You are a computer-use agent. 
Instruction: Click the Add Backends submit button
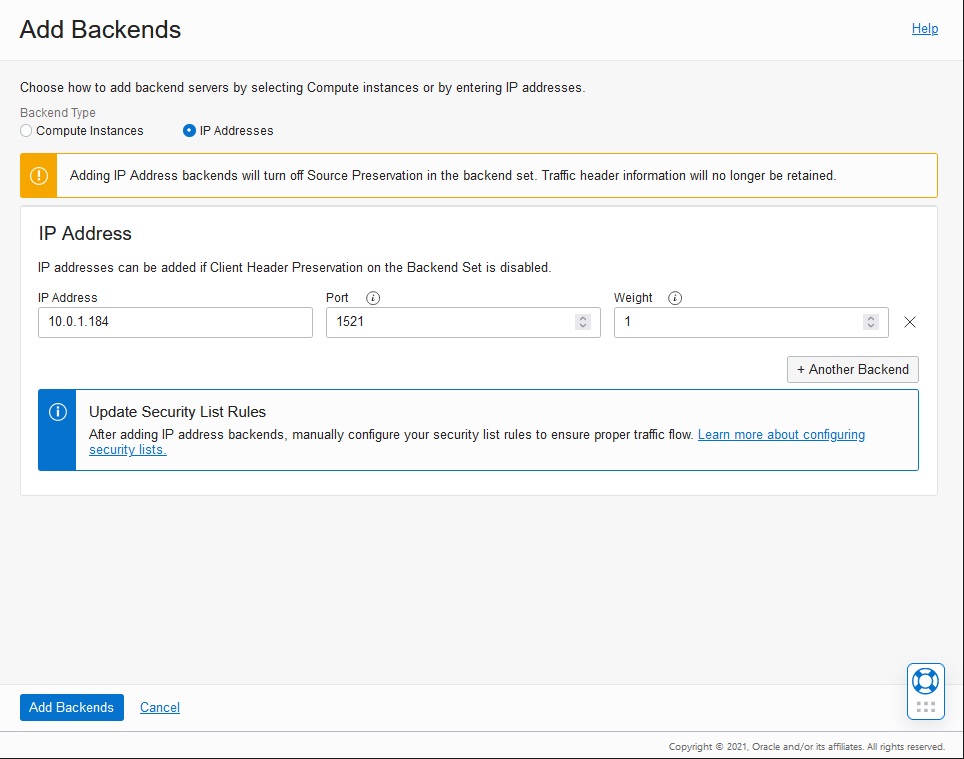click(x=71, y=707)
